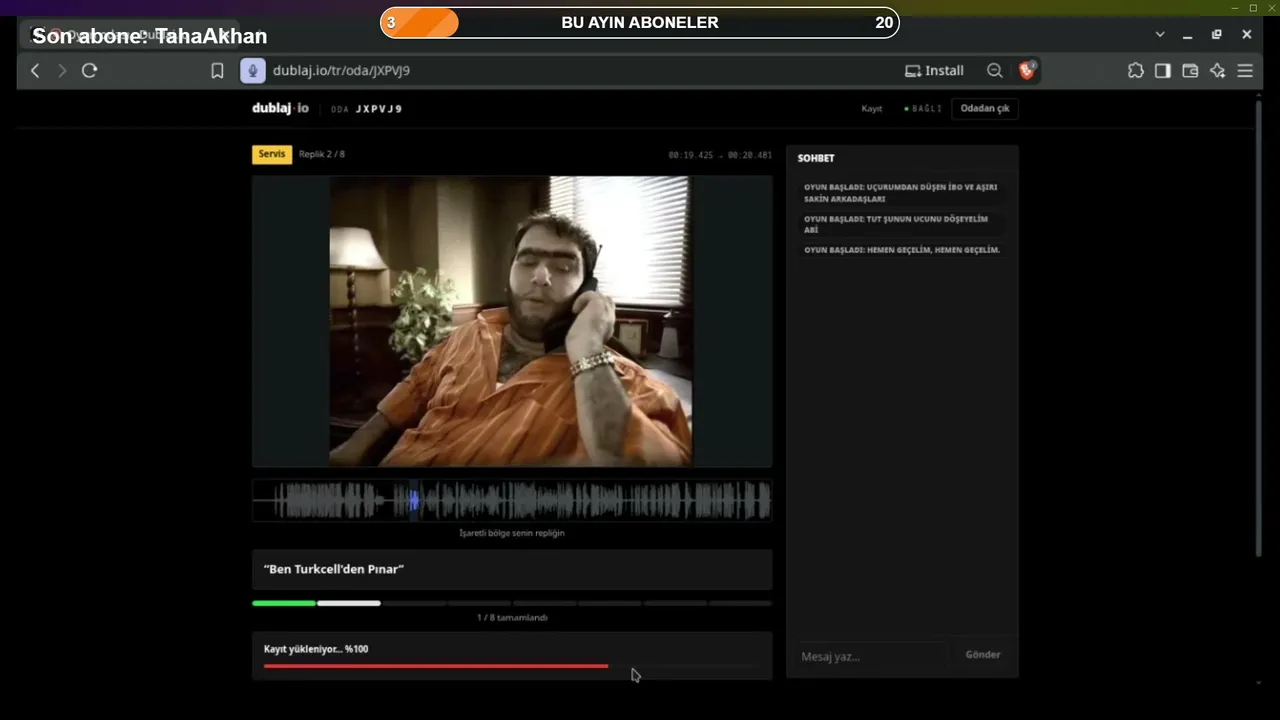Focus the address bar showing dublaj.io/tr/oda/JXPVJ9
The width and height of the screenshot is (1280, 720).
341,71
